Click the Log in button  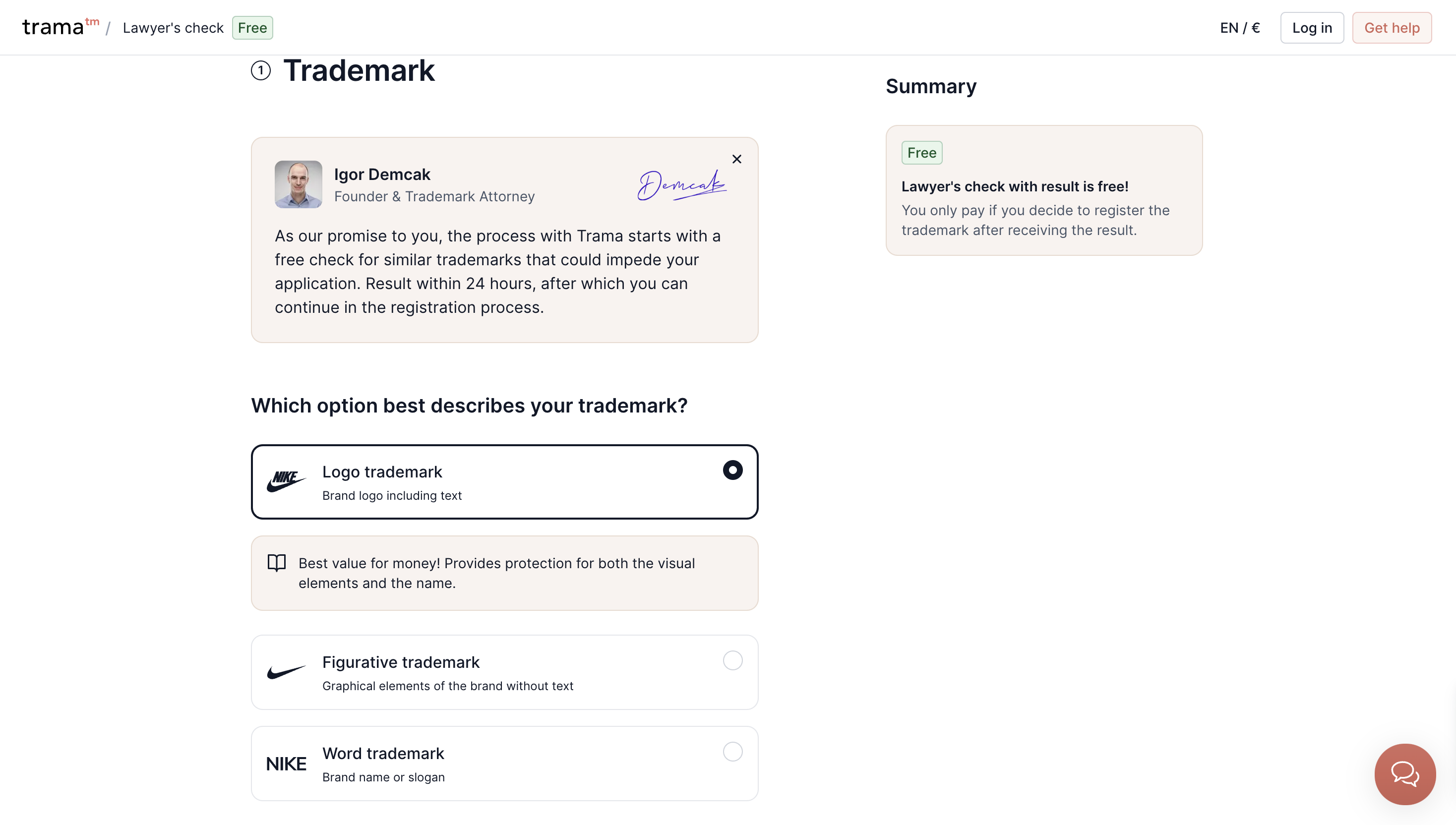click(x=1312, y=28)
